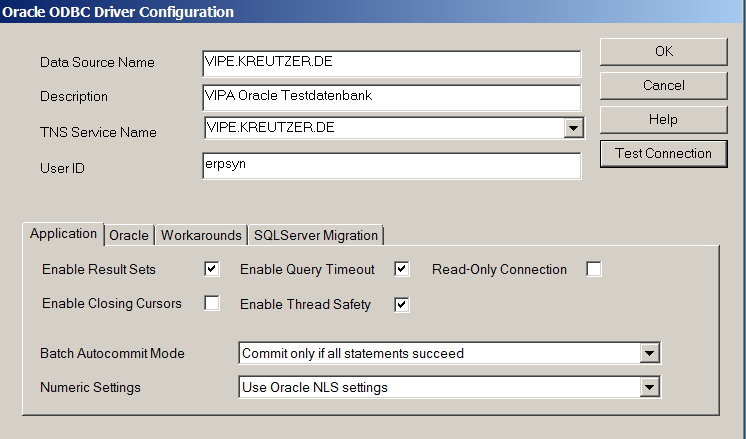
Task: Switch to the Oracle tab
Action: (129, 235)
